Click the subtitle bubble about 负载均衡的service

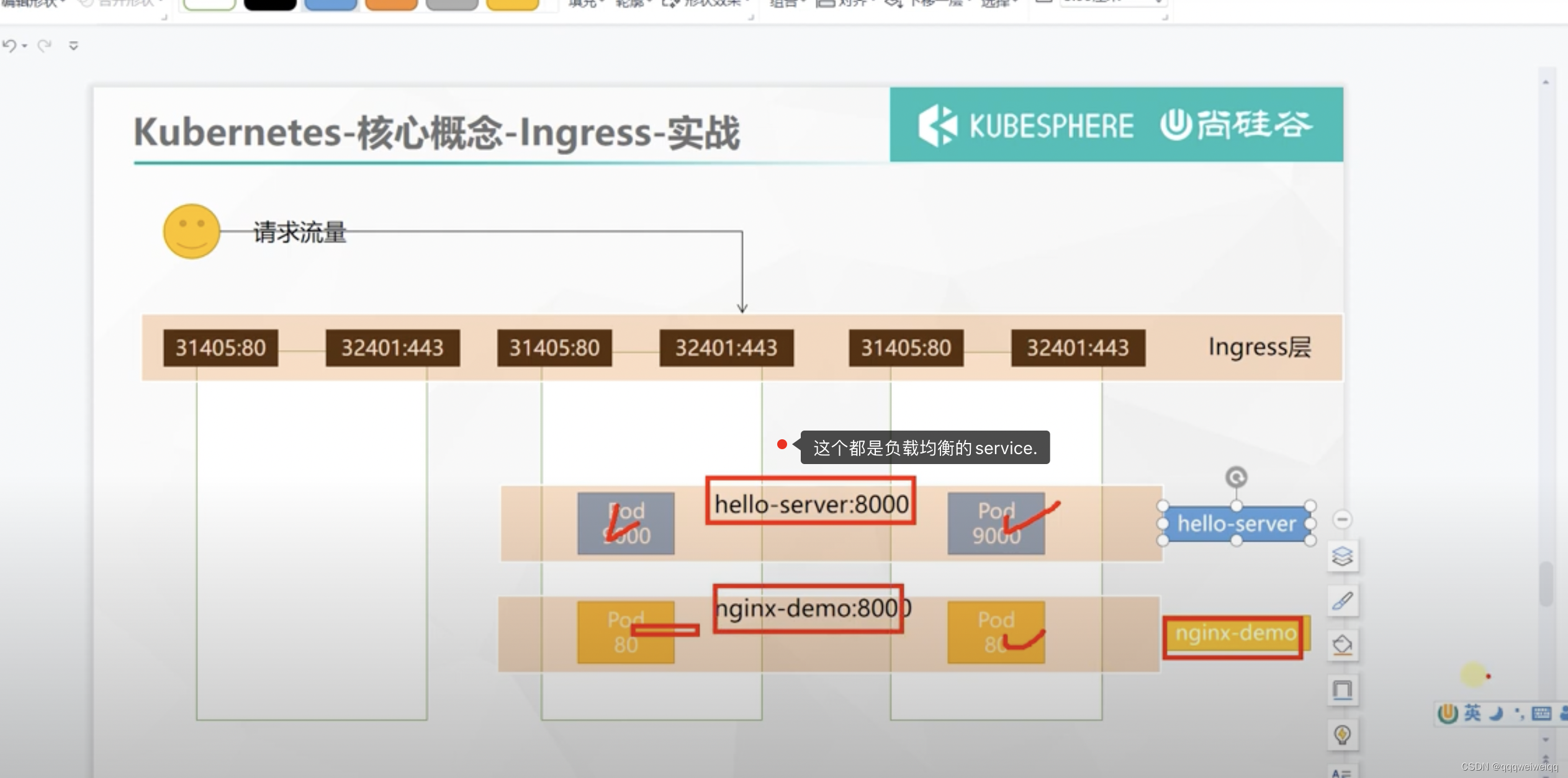(x=925, y=447)
